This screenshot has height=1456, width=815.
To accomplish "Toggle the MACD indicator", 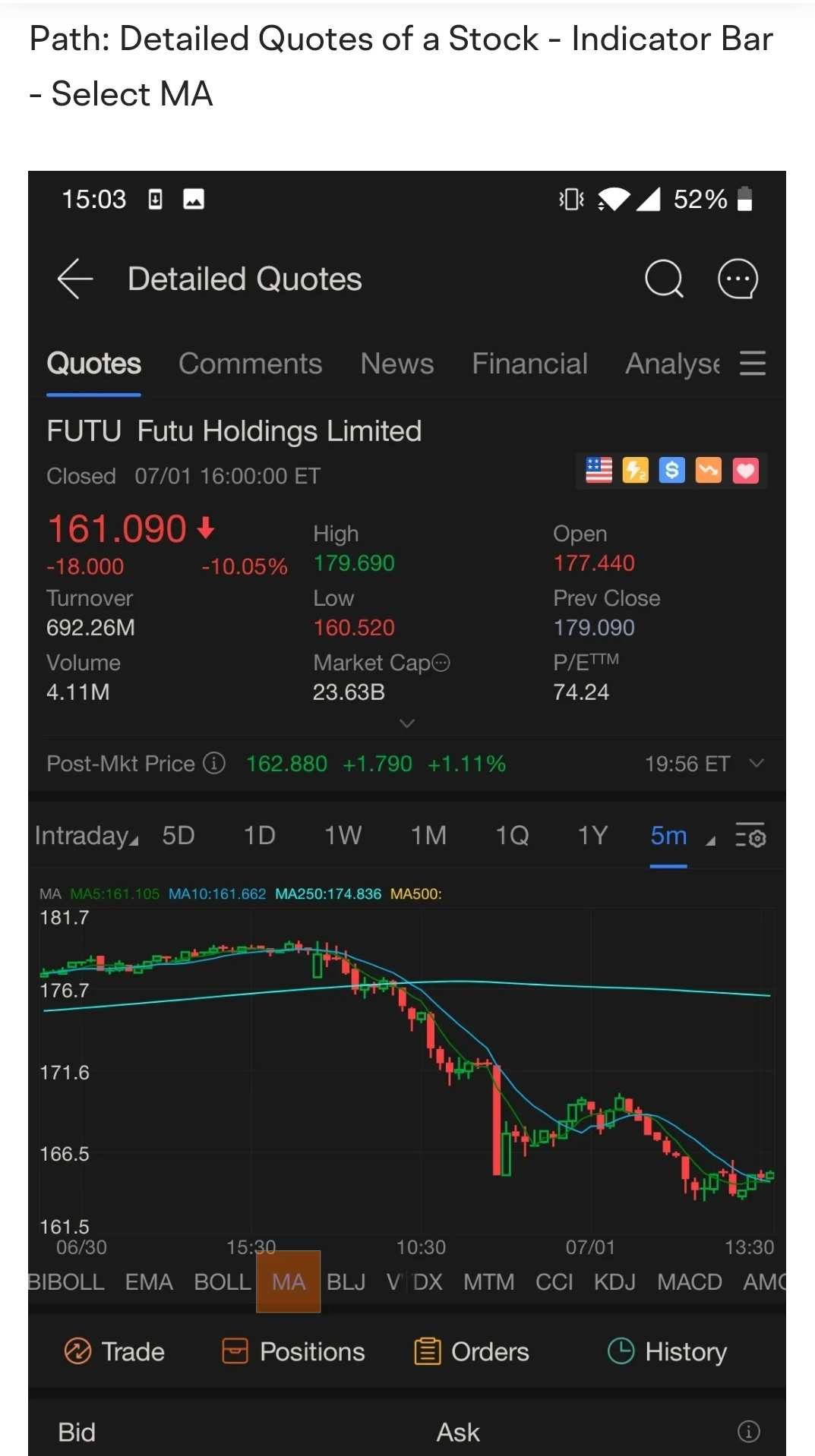I will [x=690, y=1282].
